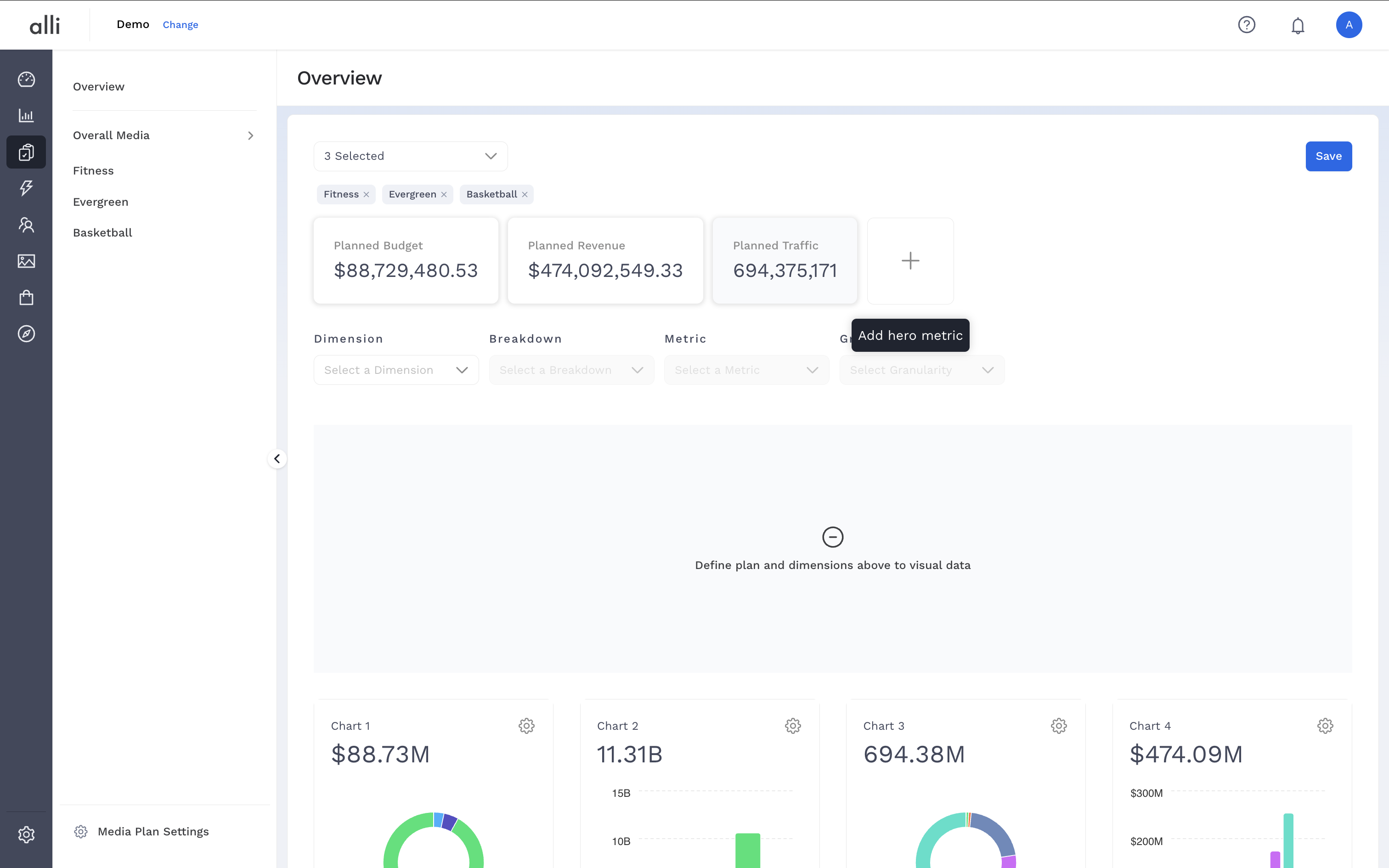
Task: Select Evergreen in the side menu
Action: click(x=101, y=202)
